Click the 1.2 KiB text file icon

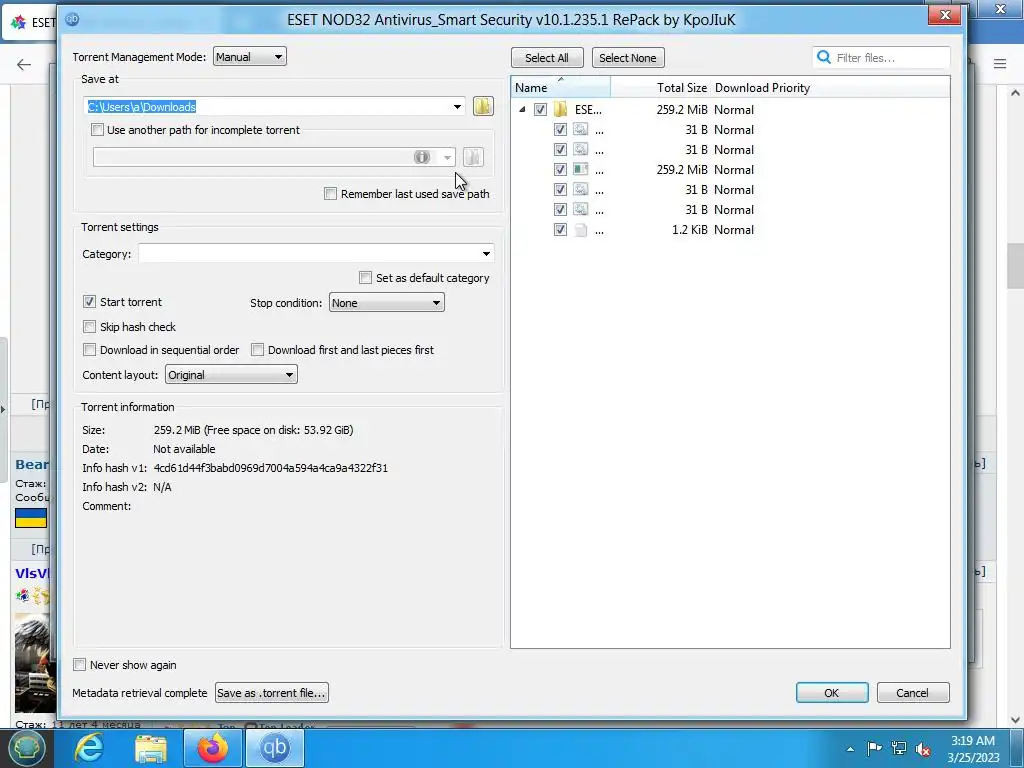click(580, 230)
